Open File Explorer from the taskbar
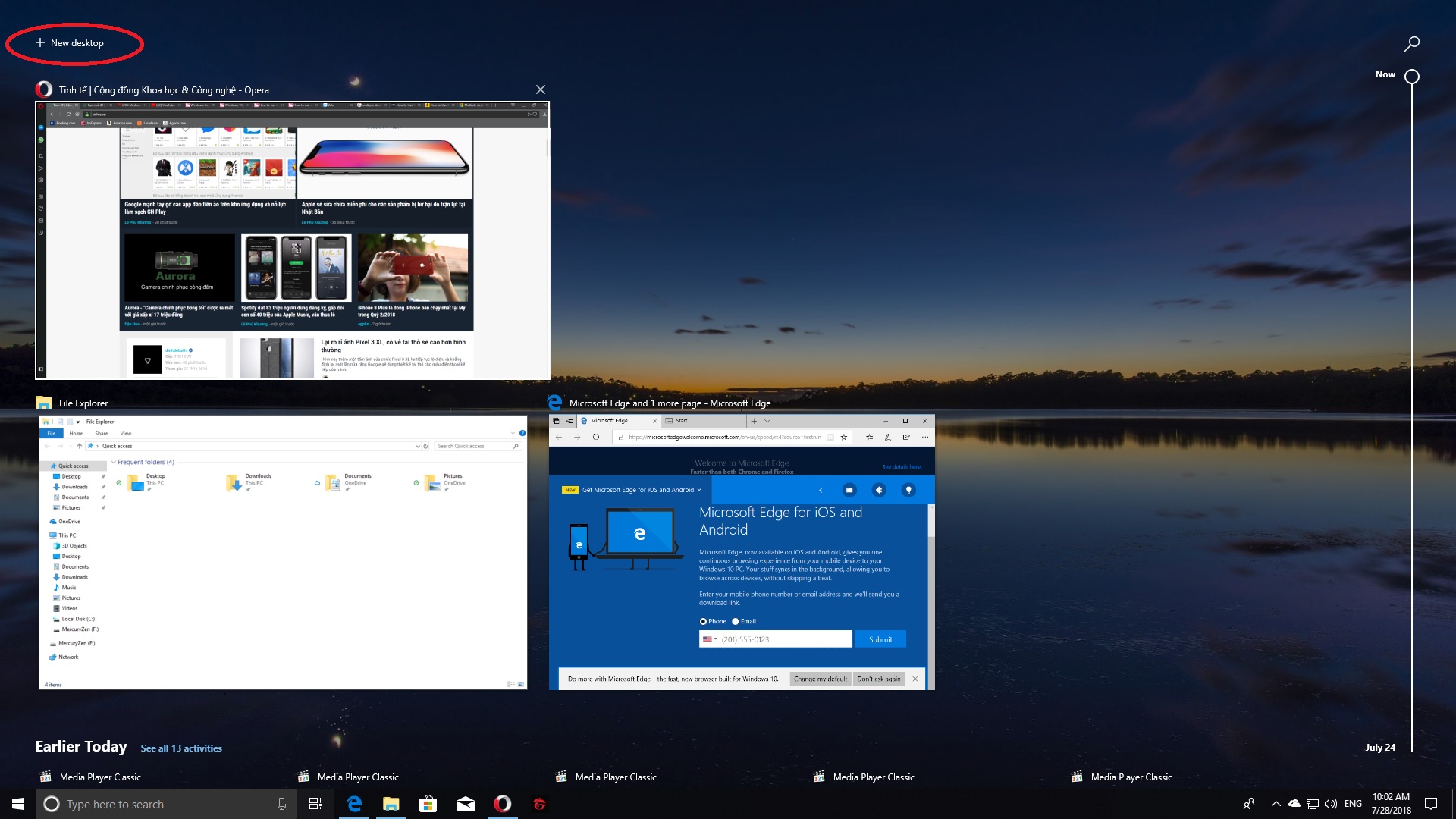Image resolution: width=1456 pixels, height=819 pixels. (x=391, y=804)
